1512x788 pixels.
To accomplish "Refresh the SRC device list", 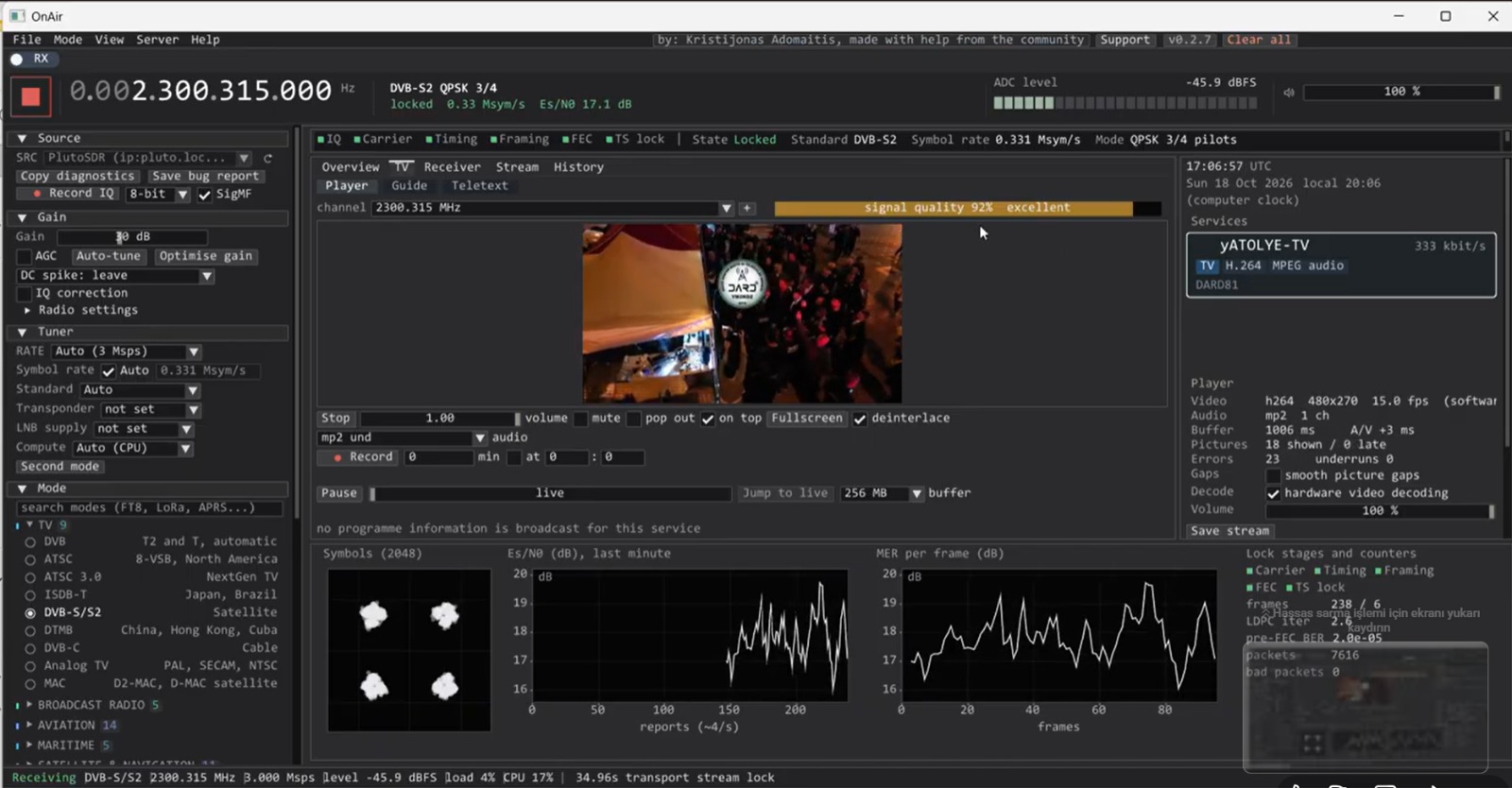I will pos(267,158).
